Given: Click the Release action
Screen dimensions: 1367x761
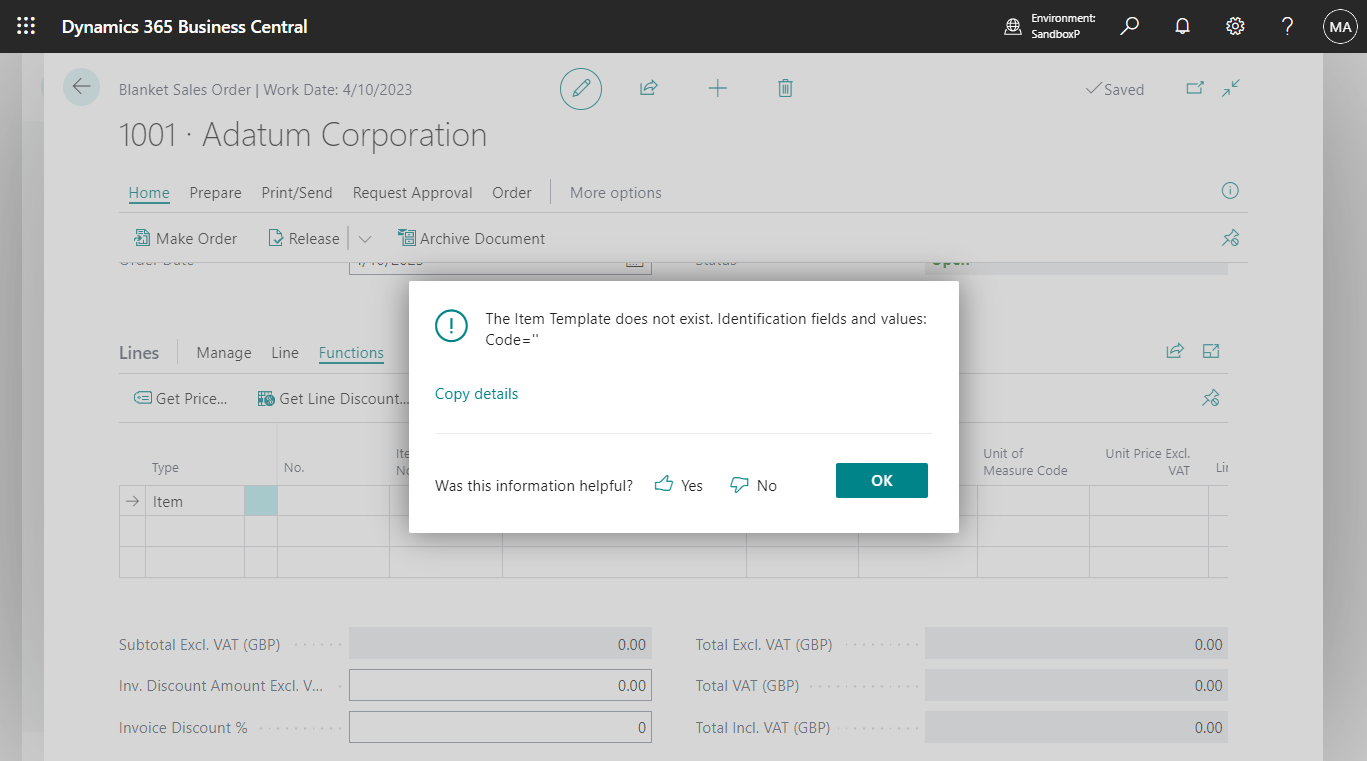Looking at the screenshot, I should coord(304,239).
